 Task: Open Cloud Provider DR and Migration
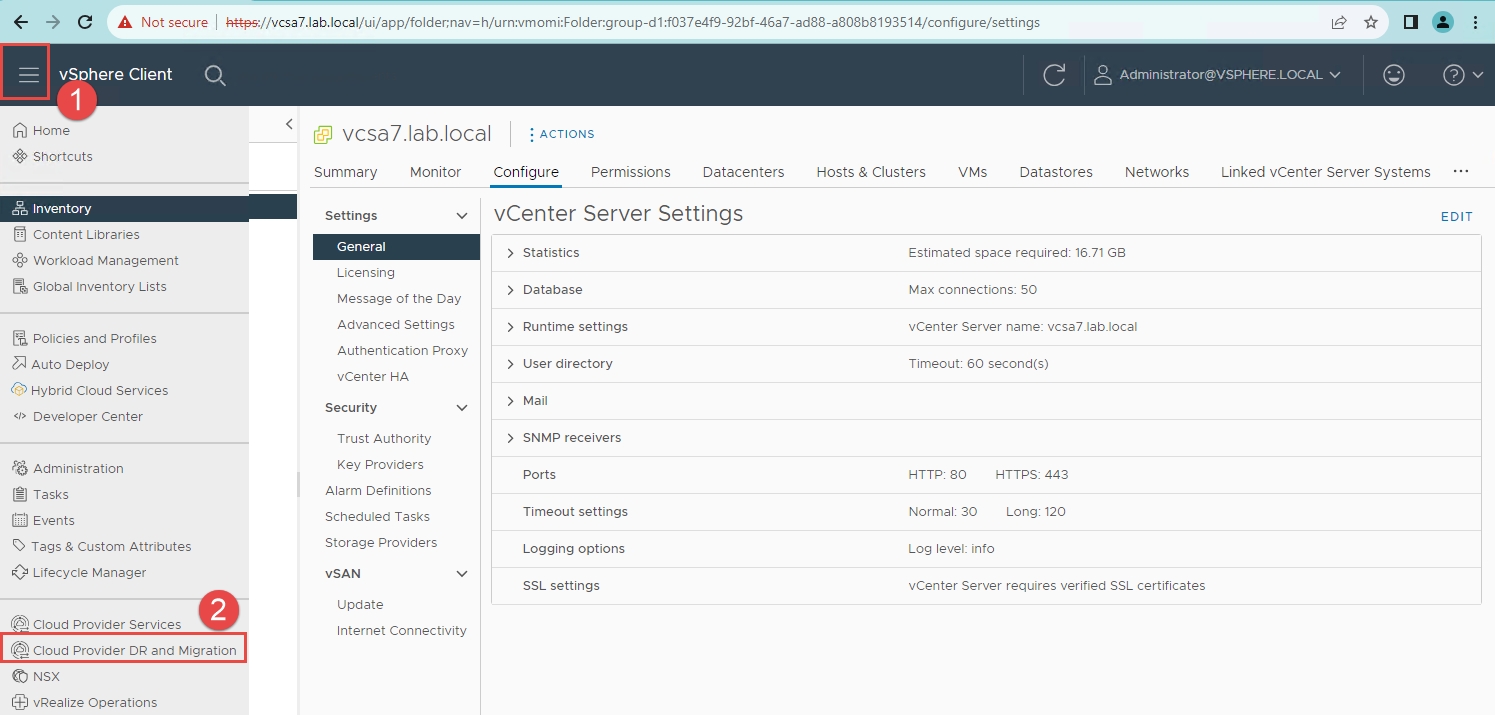point(134,651)
